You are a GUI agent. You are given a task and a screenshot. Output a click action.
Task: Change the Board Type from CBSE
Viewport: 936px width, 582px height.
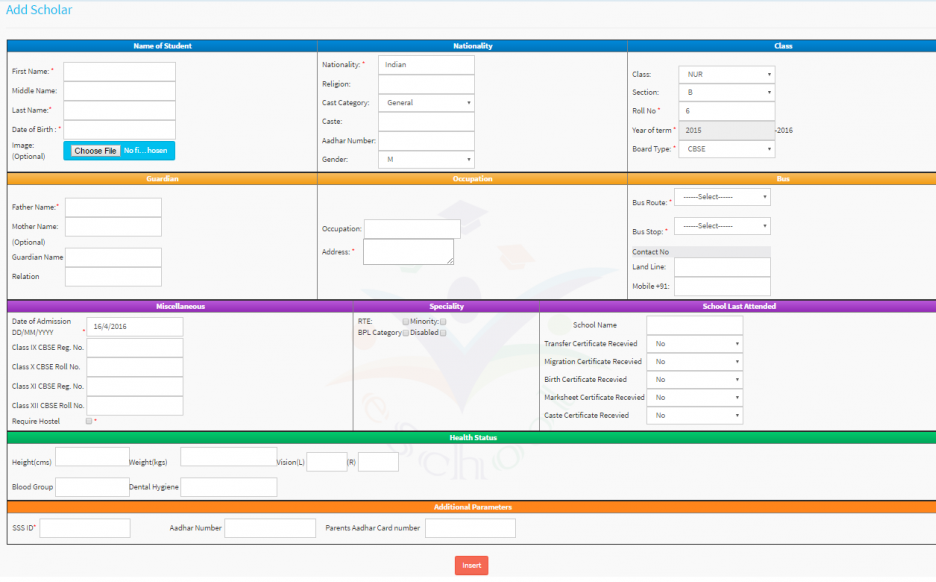coord(727,148)
